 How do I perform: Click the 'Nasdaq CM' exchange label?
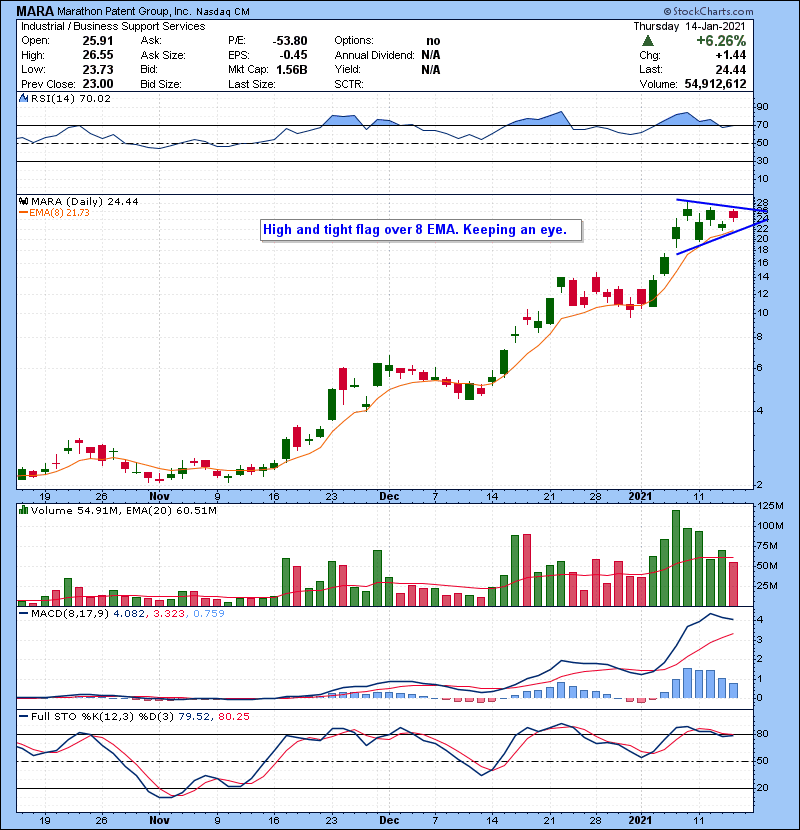[x=222, y=12]
